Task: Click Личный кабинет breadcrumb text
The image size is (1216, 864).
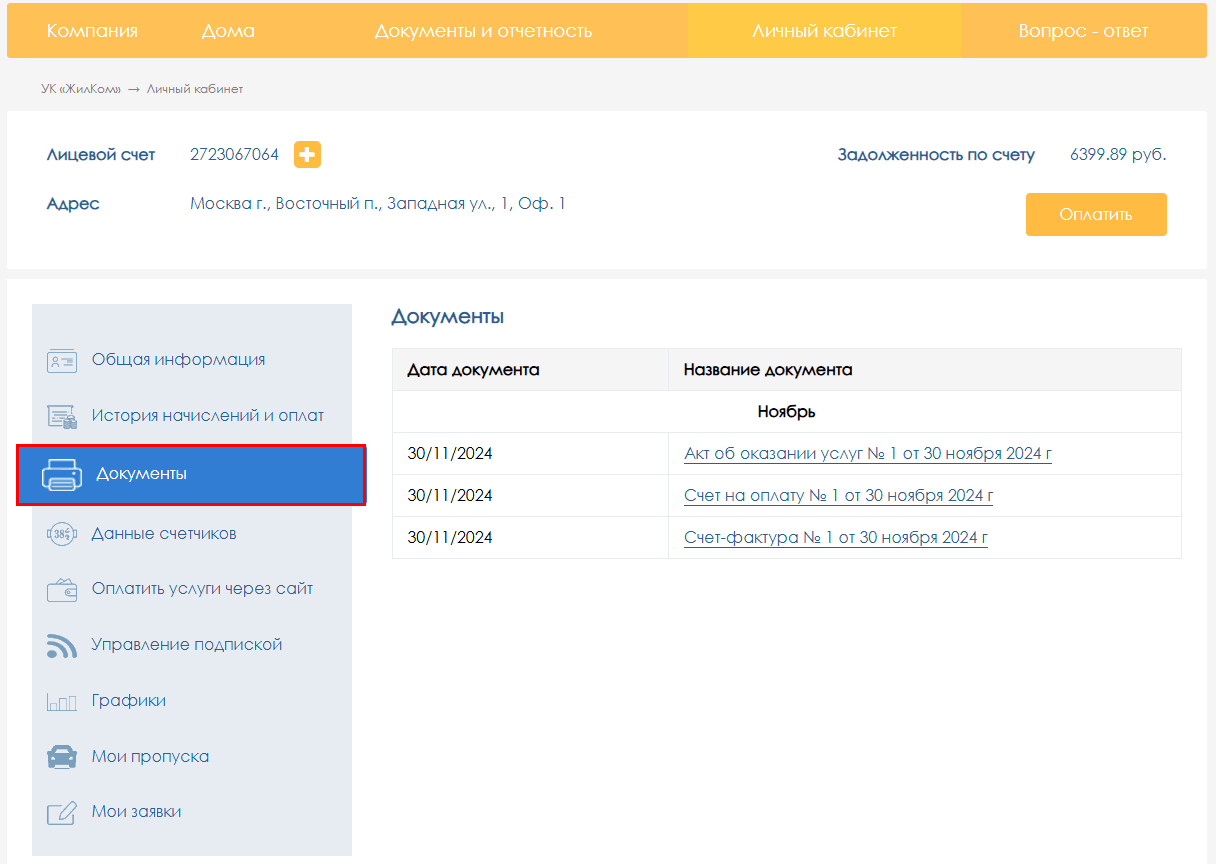Action: coord(195,89)
